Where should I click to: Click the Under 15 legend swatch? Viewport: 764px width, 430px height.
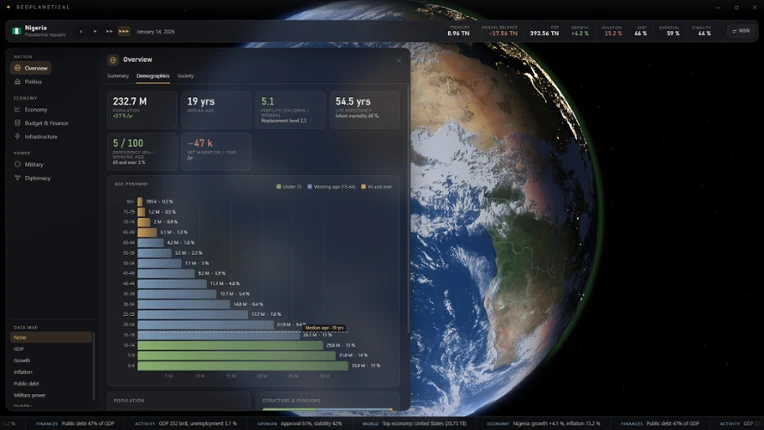[x=279, y=187]
